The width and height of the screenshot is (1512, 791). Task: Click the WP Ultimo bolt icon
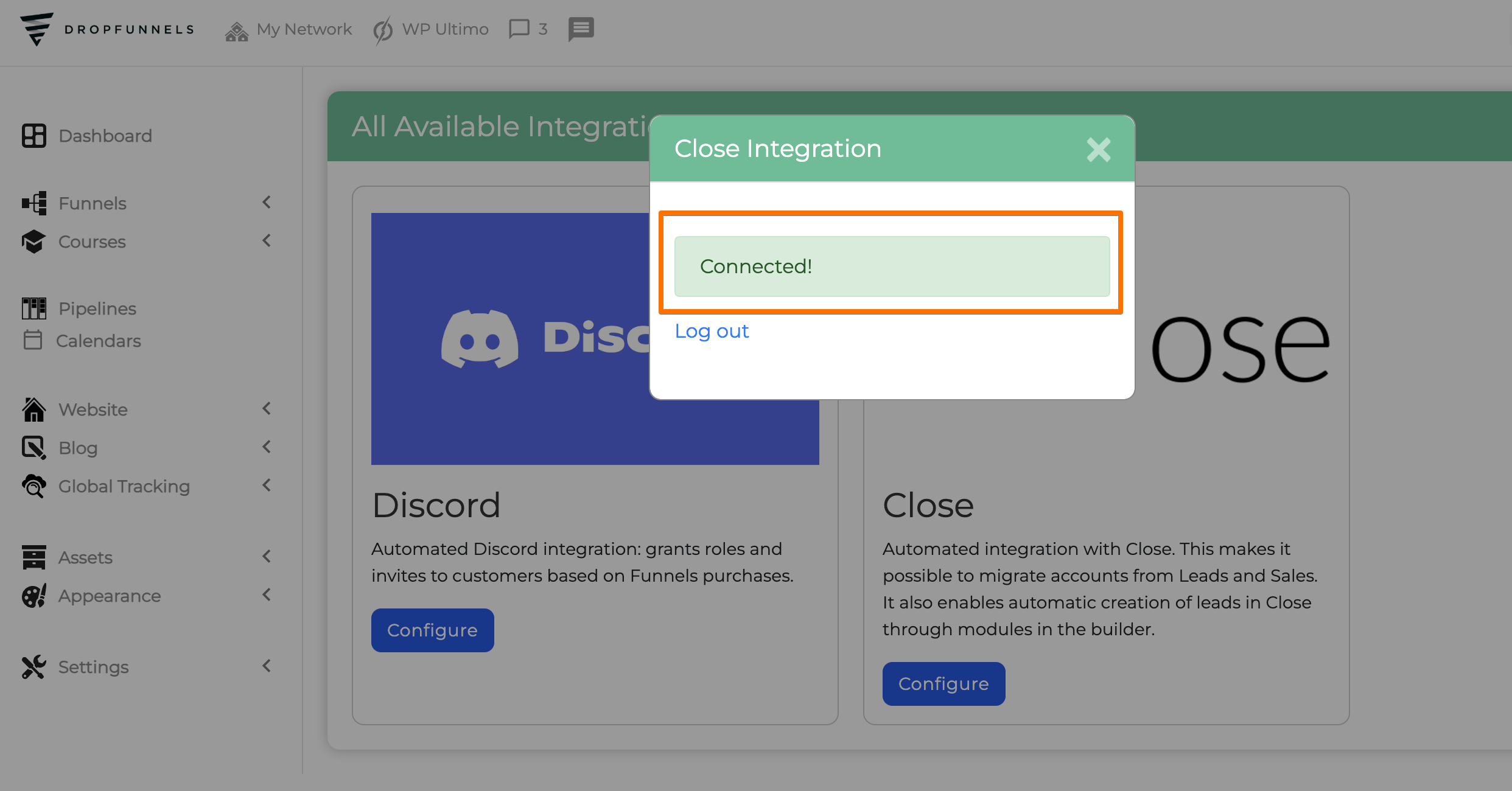pyautogui.click(x=383, y=30)
